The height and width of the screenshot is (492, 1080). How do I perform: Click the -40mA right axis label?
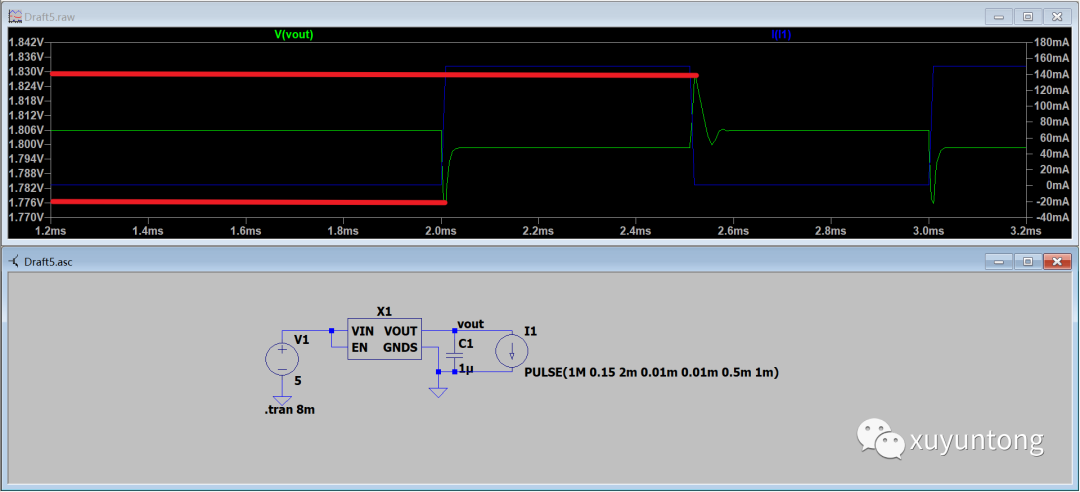coord(1050,217)
